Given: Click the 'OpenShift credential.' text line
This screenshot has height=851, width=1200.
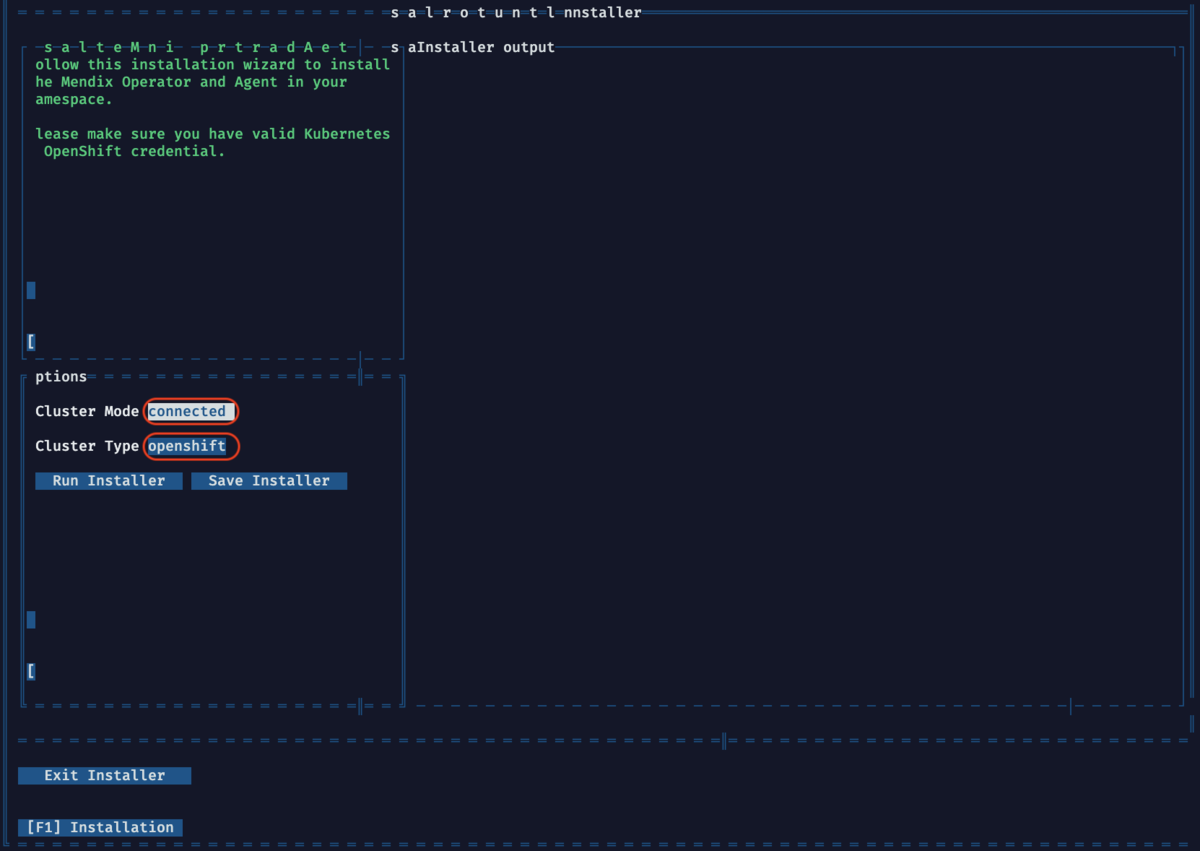Looking at the screenshot, I should [135, 151].
